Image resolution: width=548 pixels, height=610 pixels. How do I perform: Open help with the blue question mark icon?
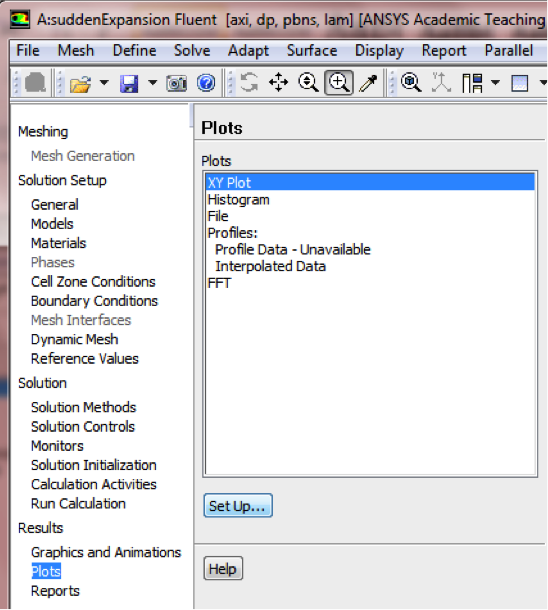point(206,82)
